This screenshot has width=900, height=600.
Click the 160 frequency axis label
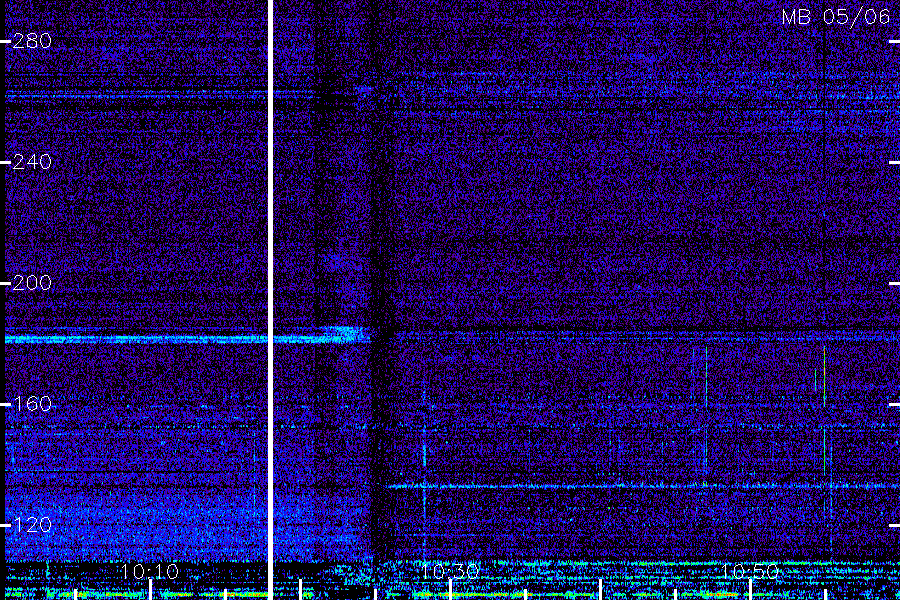(x=32, y=404)
